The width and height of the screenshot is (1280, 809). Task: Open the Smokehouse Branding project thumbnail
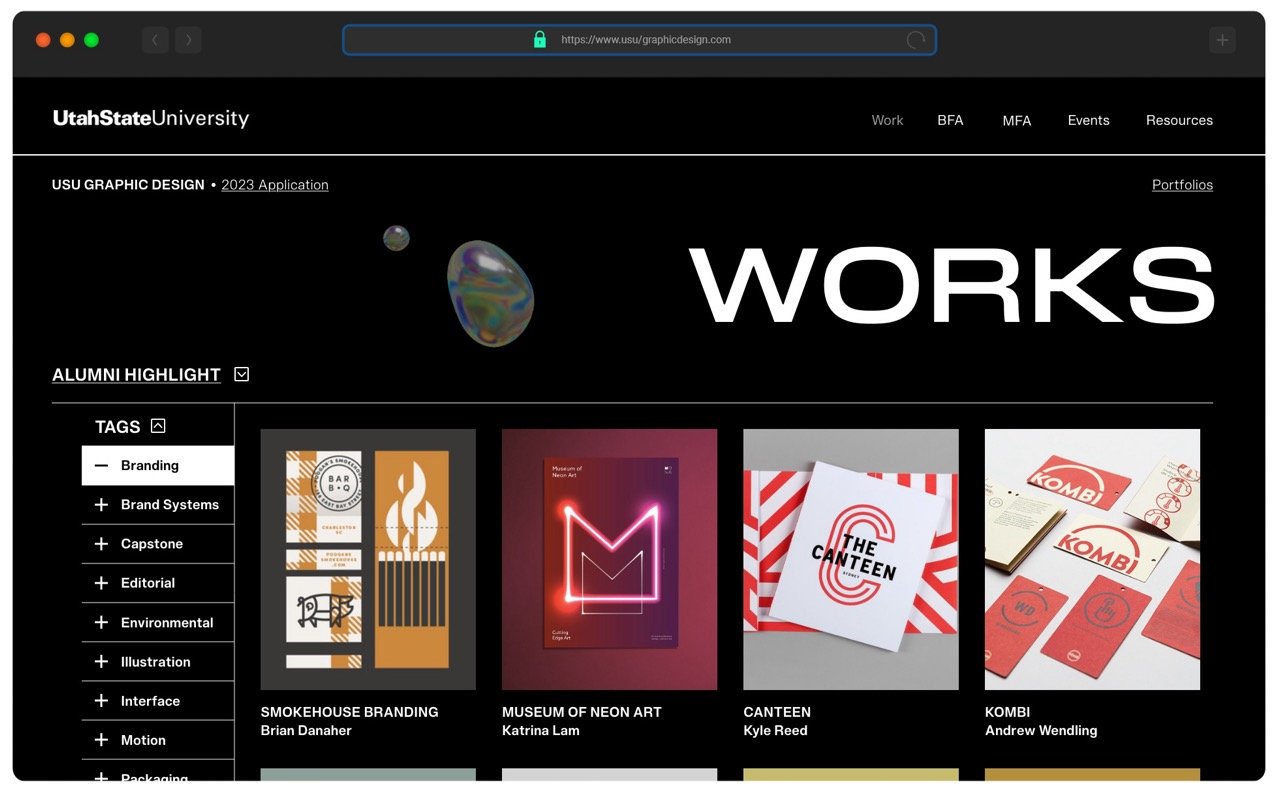pos(368,559)
